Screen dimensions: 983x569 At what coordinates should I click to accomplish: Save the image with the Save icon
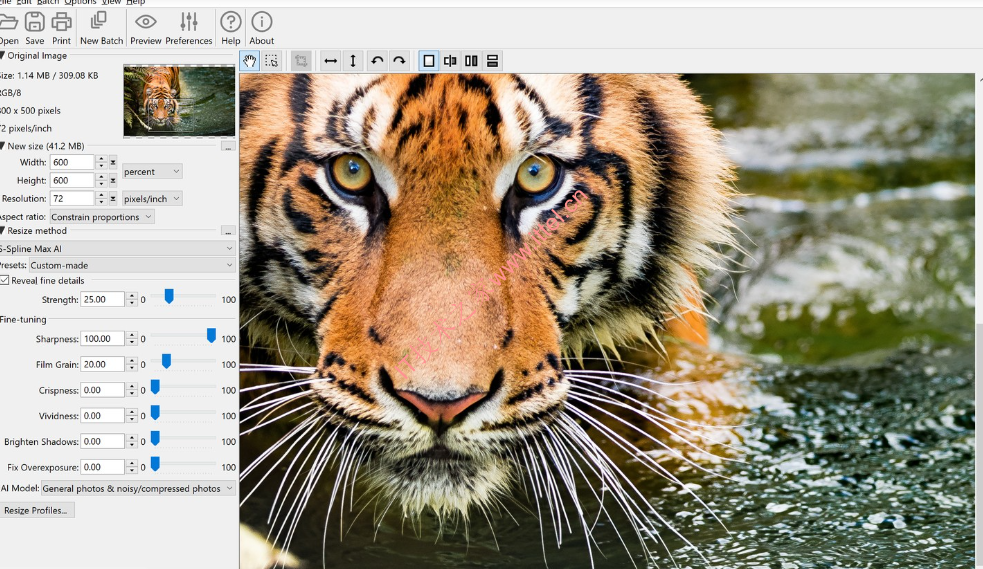[x=34, y=23]
